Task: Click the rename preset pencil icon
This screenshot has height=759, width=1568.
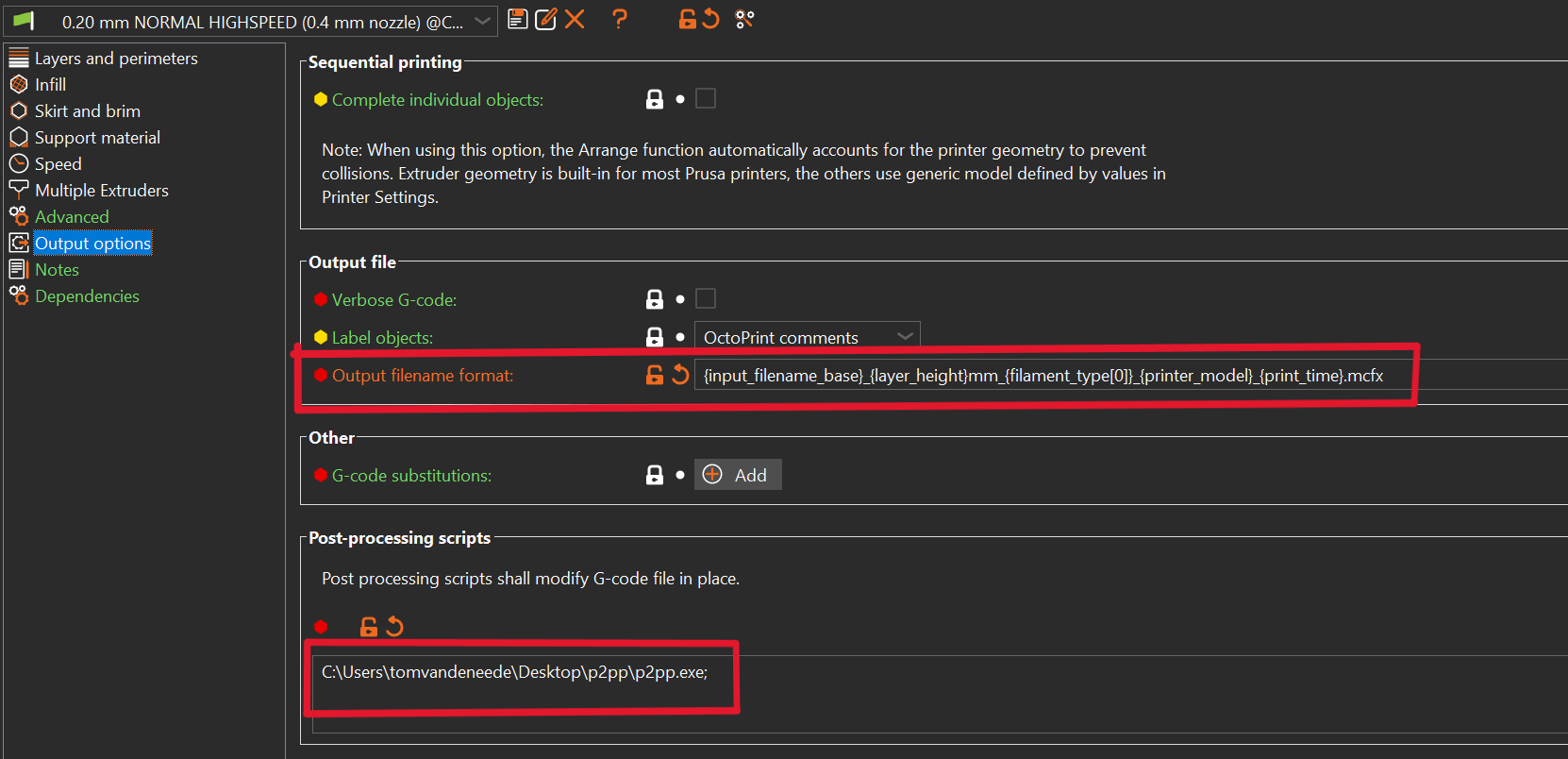Action: [546, 19]
